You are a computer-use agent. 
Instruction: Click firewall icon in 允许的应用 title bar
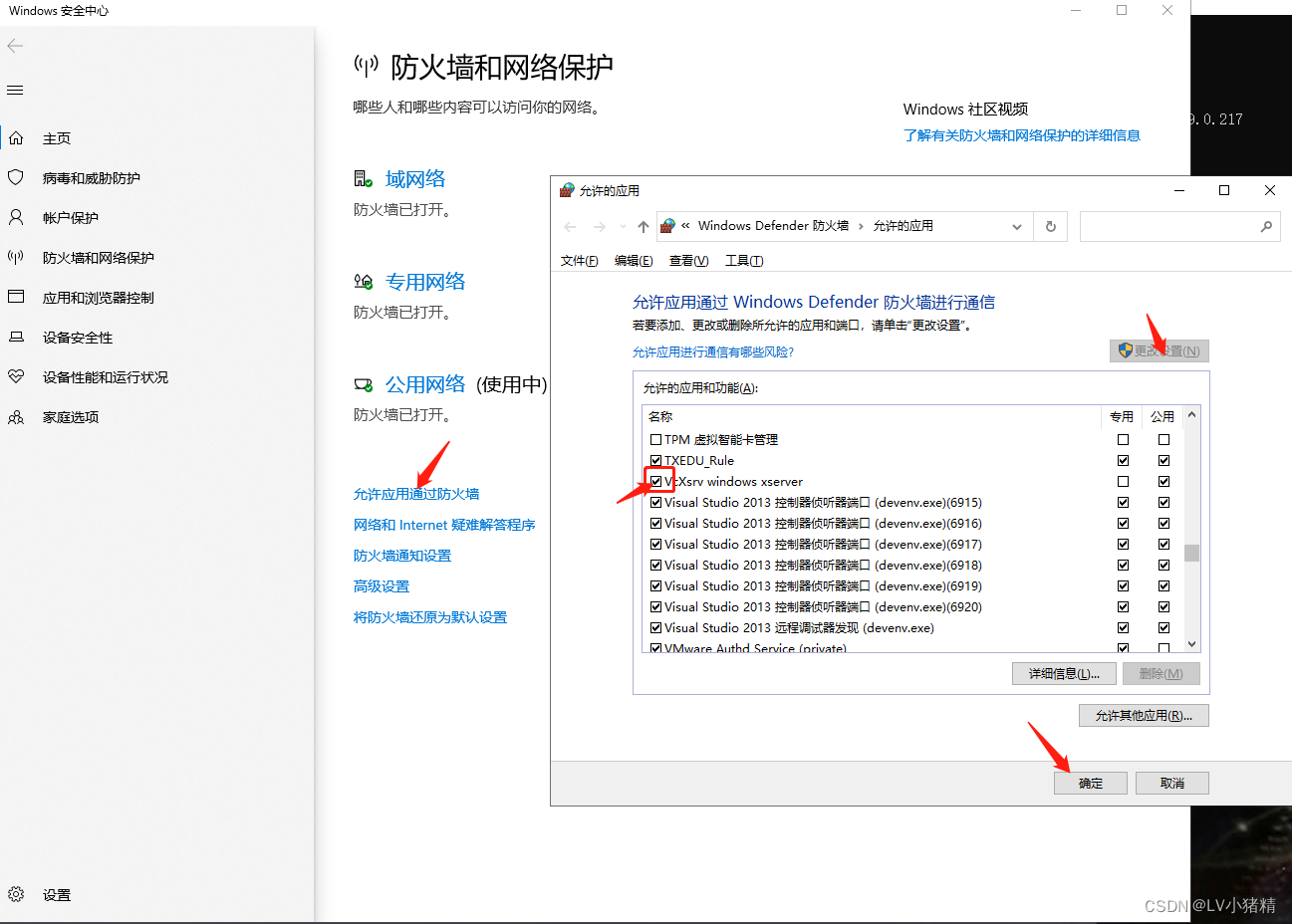pos(567,190)
